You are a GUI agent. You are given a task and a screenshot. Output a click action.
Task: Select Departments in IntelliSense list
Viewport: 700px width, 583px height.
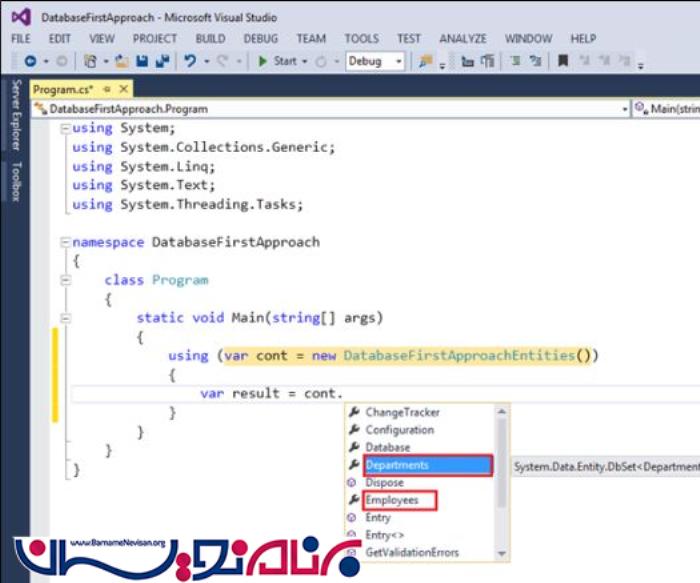396,465
